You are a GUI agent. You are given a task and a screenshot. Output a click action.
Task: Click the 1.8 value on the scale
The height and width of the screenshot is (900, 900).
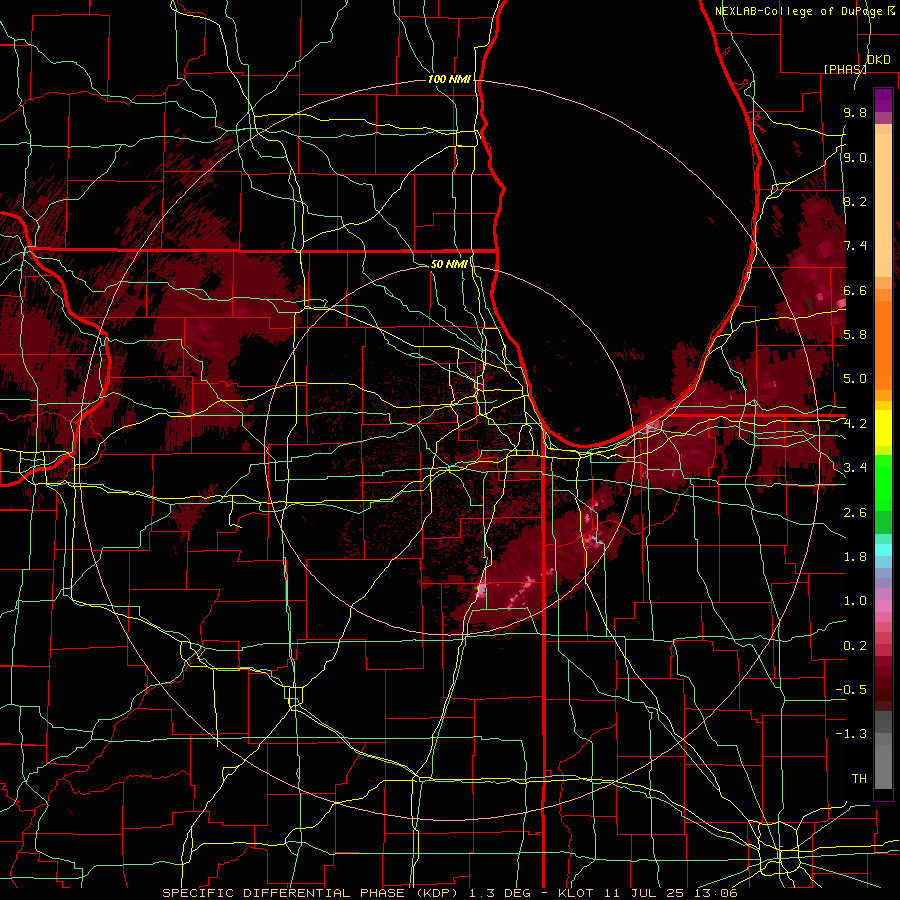[855, 557]
